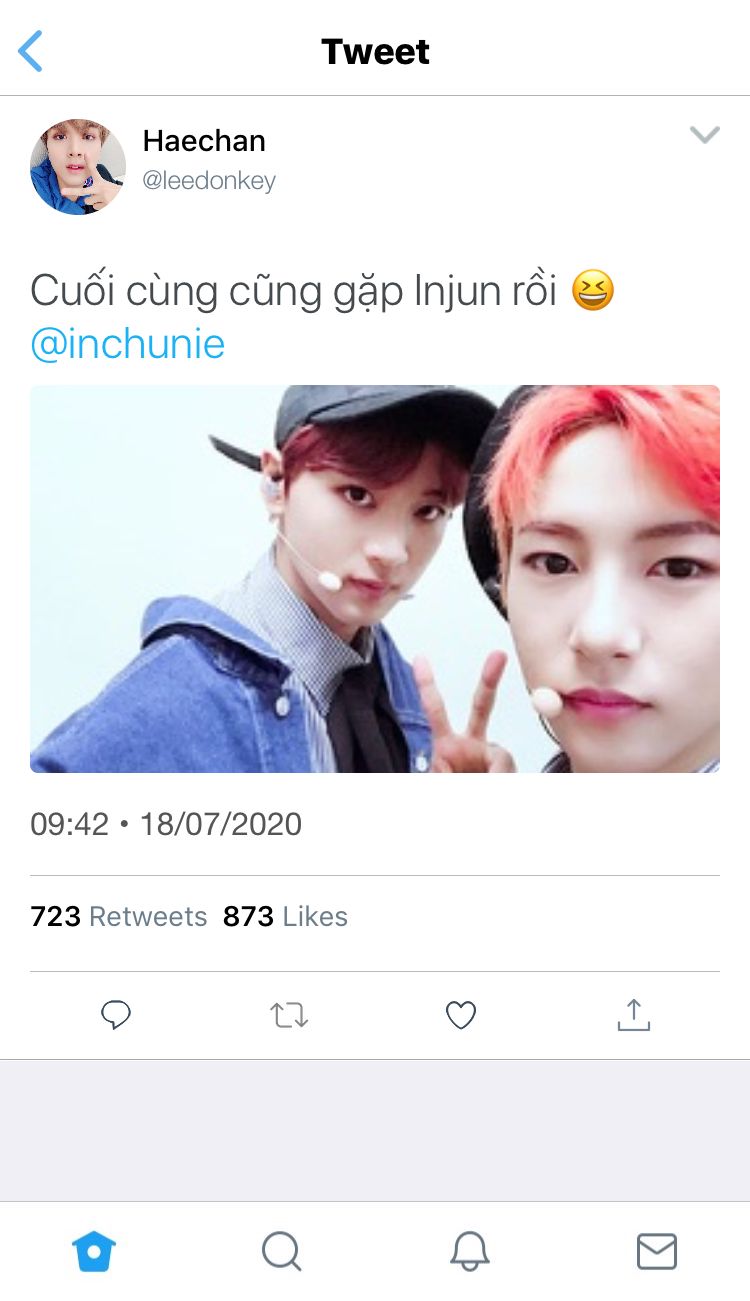Open the Messages envelope tab

[657, 1251]
